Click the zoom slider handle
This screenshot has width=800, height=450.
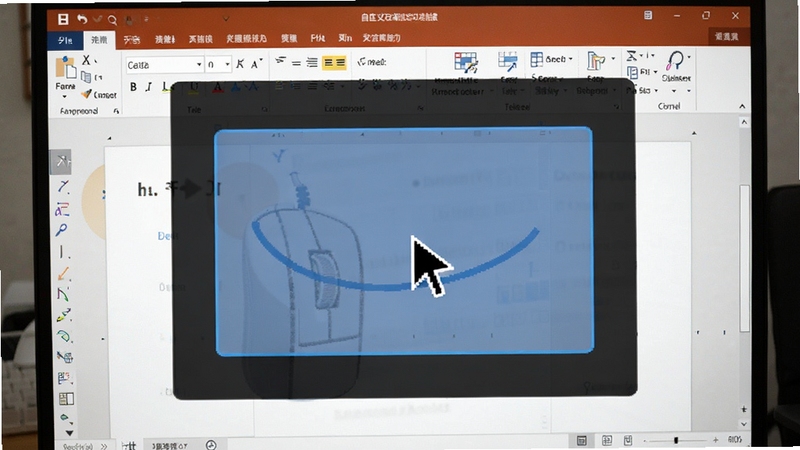676,440
